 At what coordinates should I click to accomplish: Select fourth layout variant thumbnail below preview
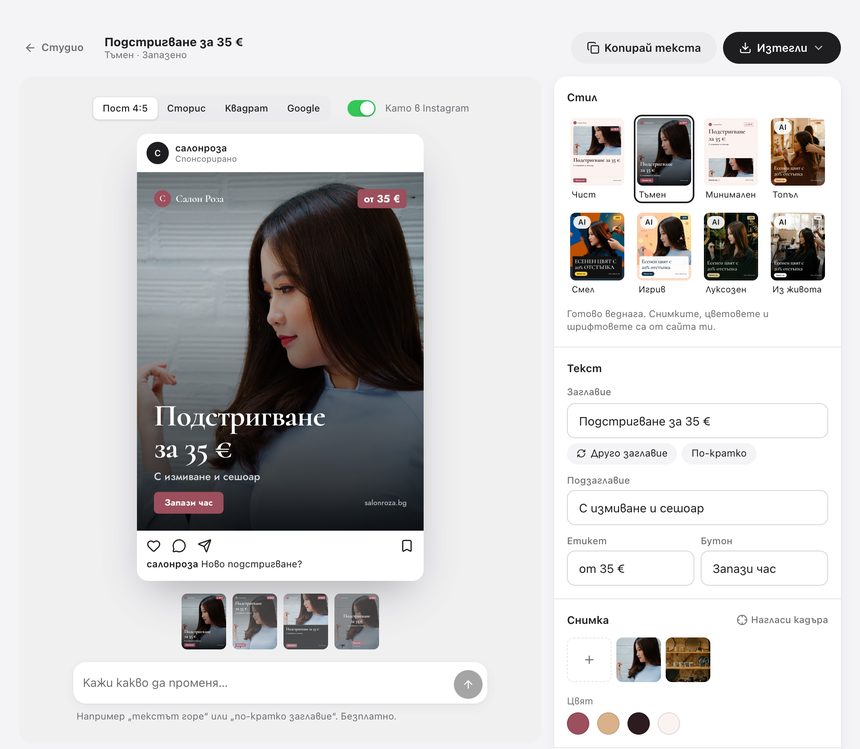coord(357,621)
